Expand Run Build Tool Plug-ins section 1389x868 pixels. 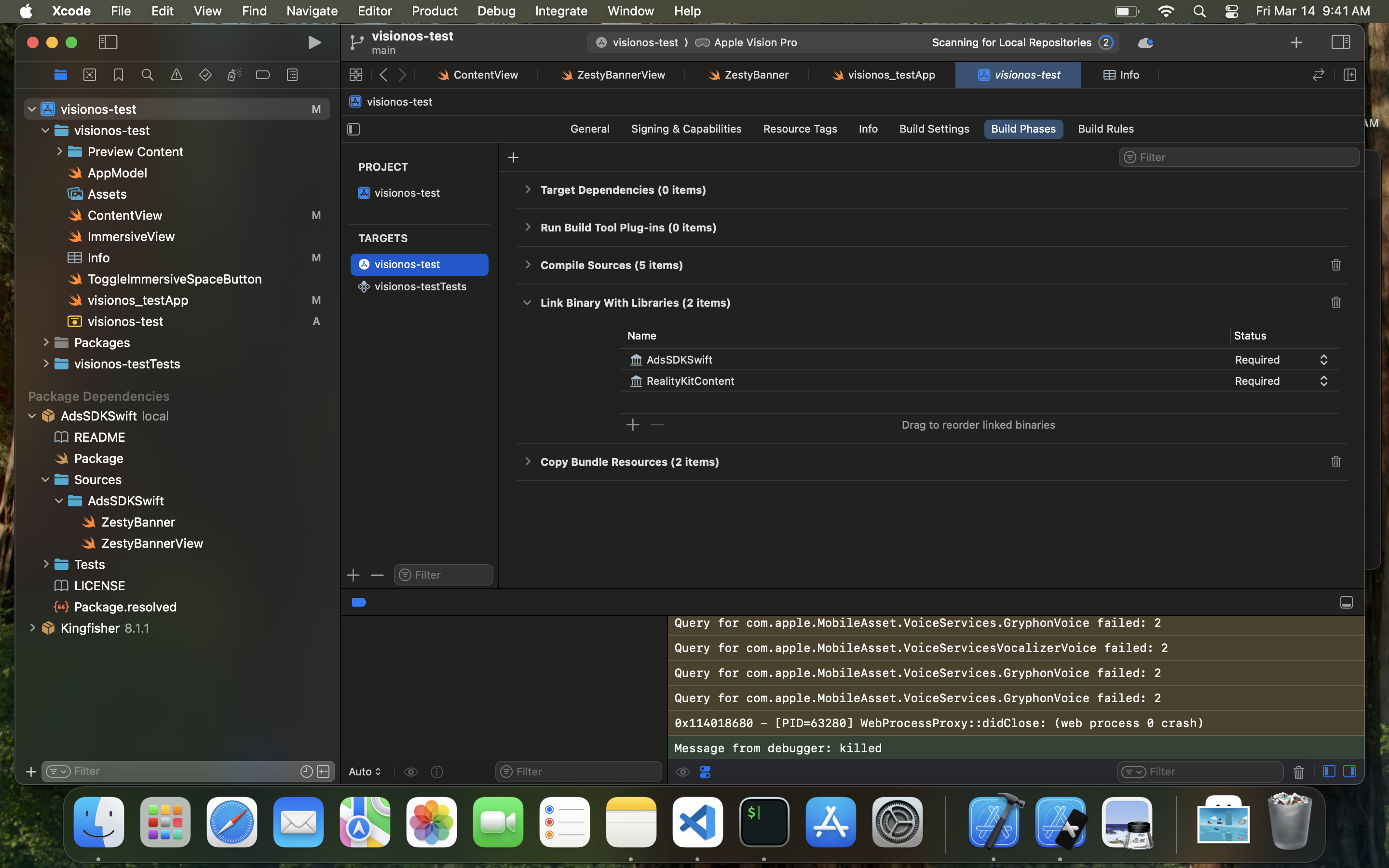coord(528,227)
